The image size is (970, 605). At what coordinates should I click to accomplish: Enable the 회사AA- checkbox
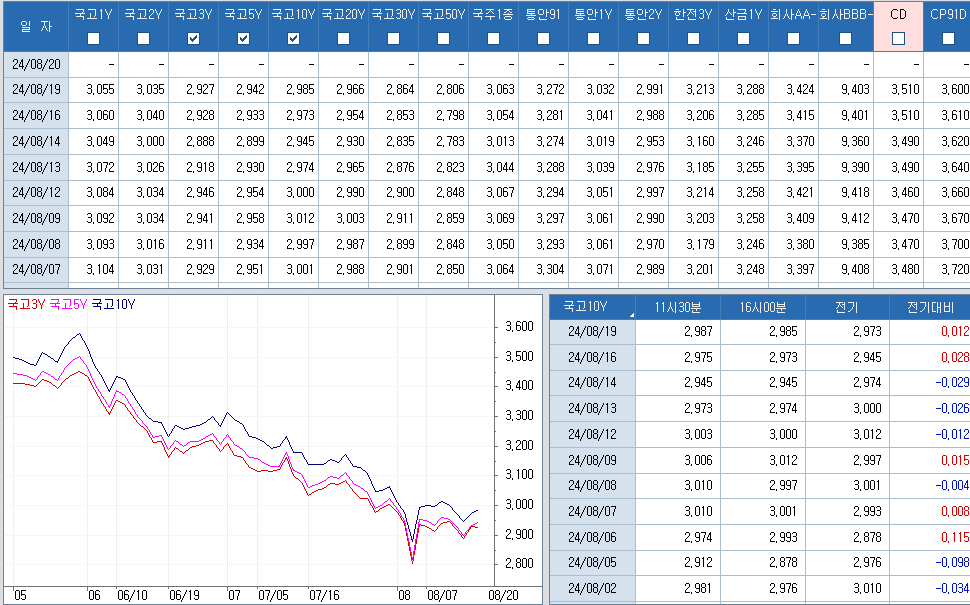click(793, 38)
